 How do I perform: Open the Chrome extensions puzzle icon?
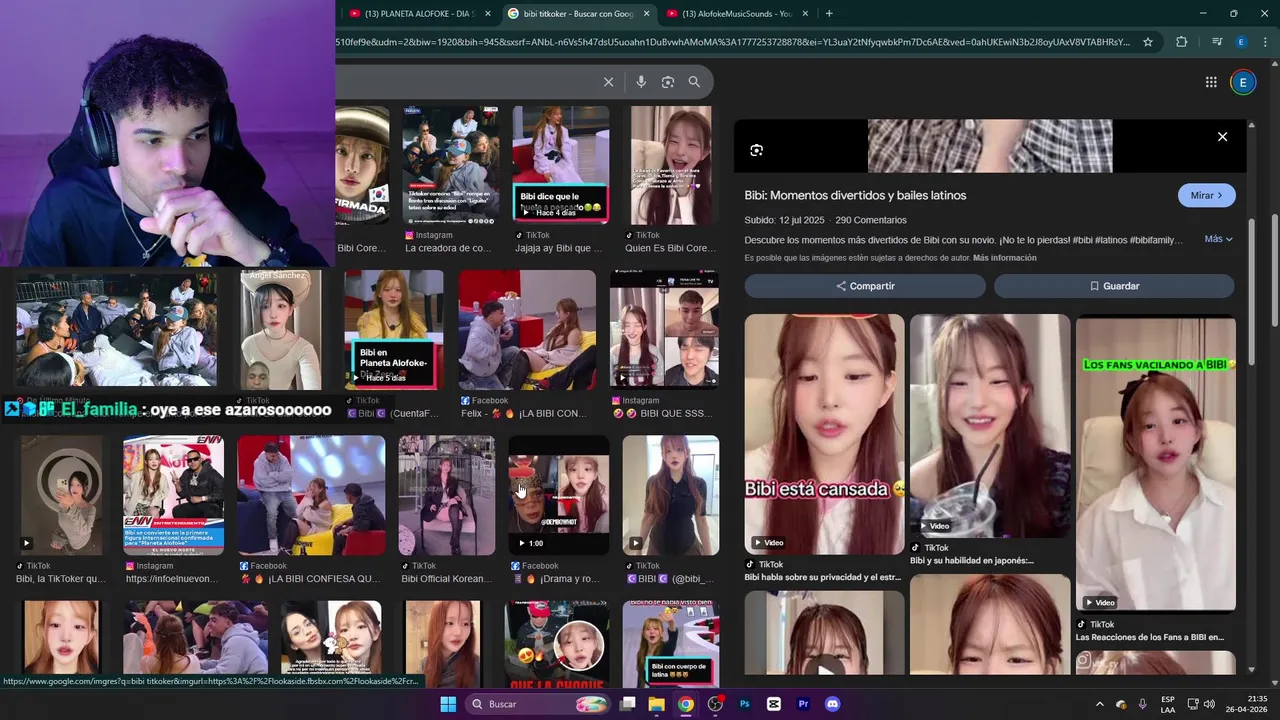[1182, 42]
